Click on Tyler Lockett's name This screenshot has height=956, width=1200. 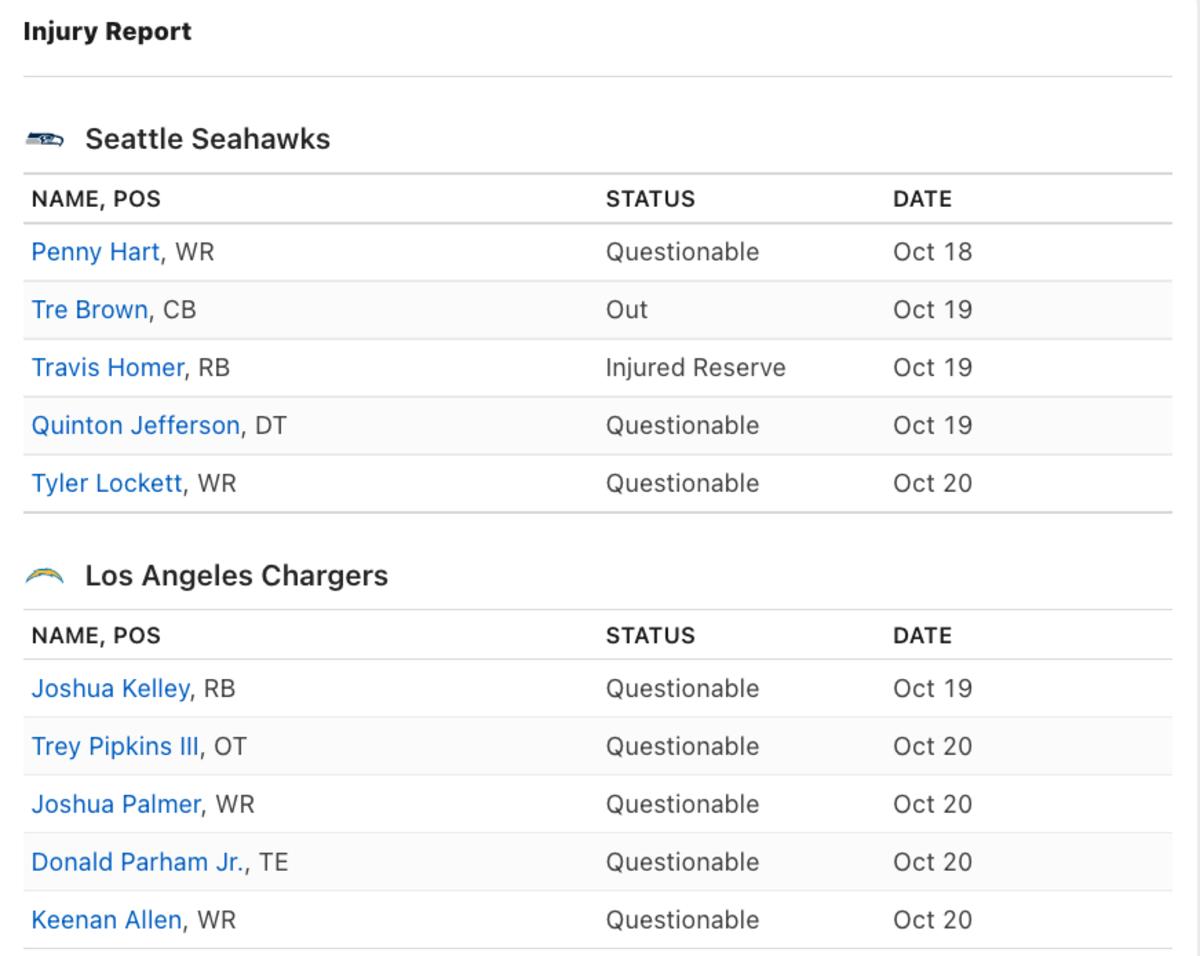106,484
